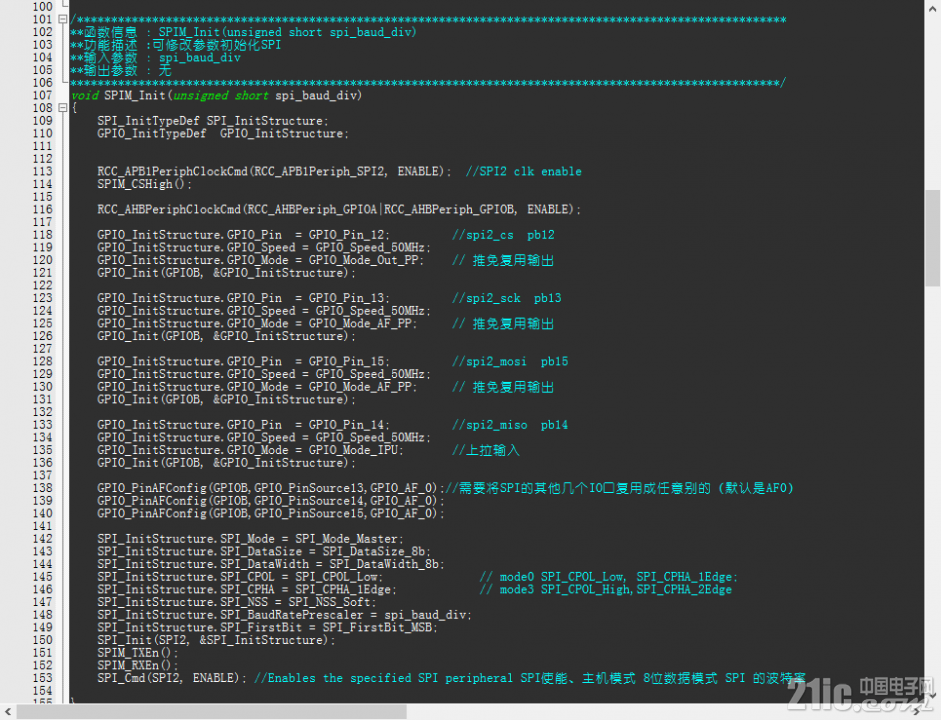941x720 pixels.
Task: Click line number 113 in the gutter
Action: tap(43, 172)
